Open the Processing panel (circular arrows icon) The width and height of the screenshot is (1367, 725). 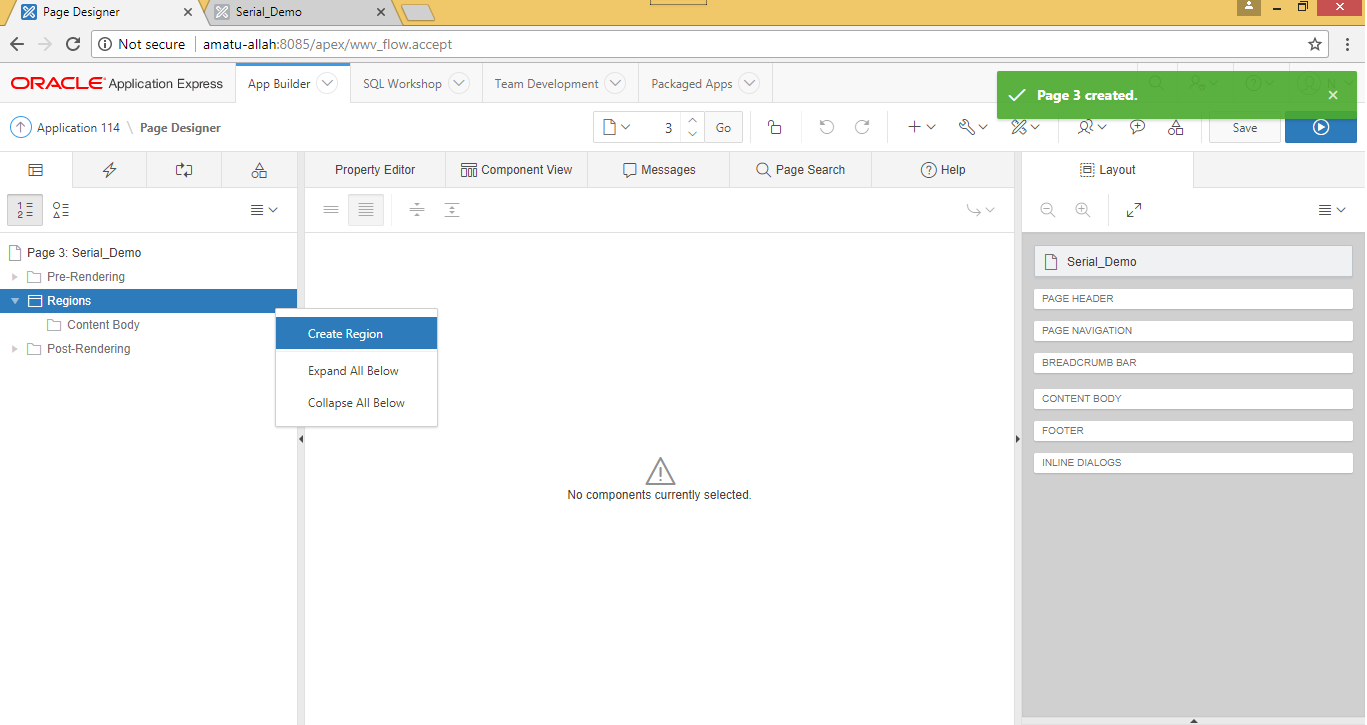[183, 169]
